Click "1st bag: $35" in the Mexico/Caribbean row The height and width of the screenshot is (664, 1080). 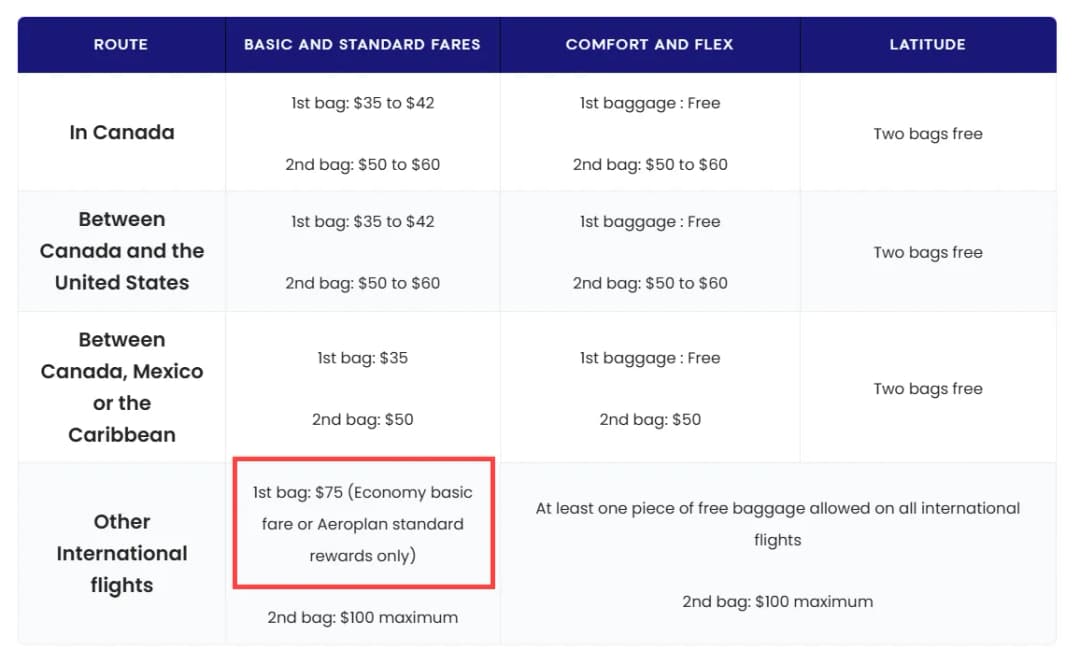coord(362,358)
